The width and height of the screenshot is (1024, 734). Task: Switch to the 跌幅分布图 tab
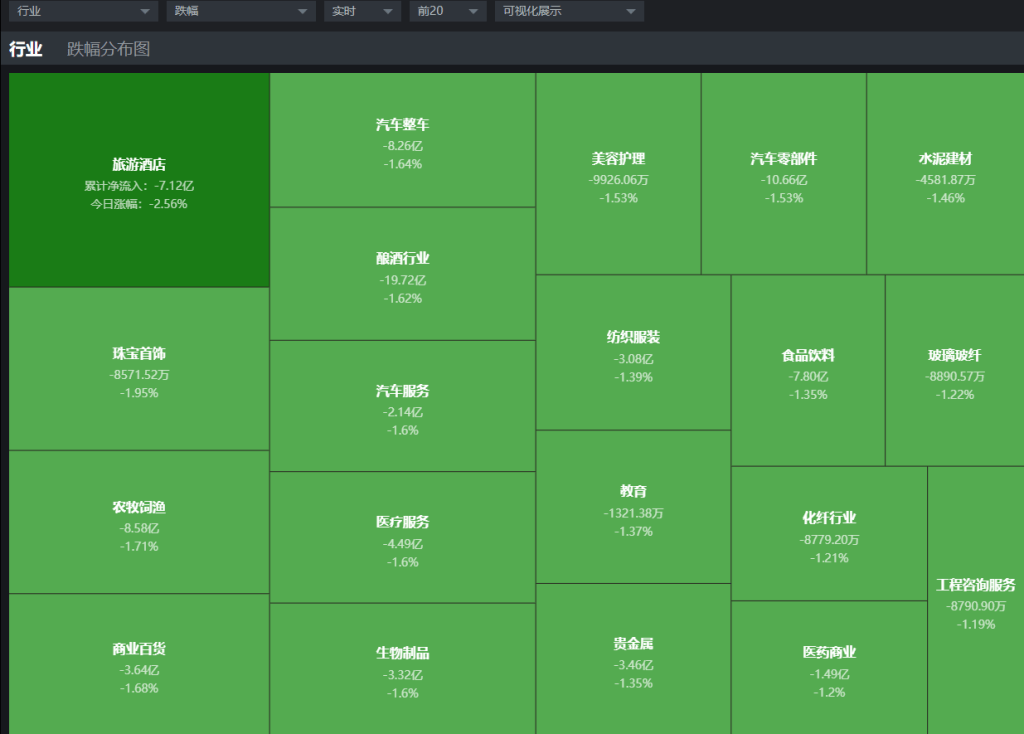(x=108, y=49)
